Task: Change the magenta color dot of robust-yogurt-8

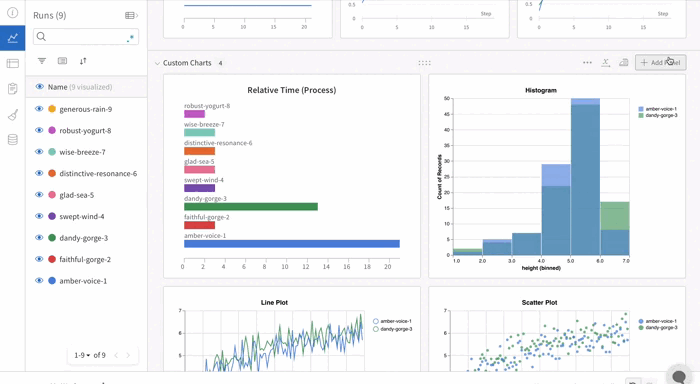Action: [52, 130]
